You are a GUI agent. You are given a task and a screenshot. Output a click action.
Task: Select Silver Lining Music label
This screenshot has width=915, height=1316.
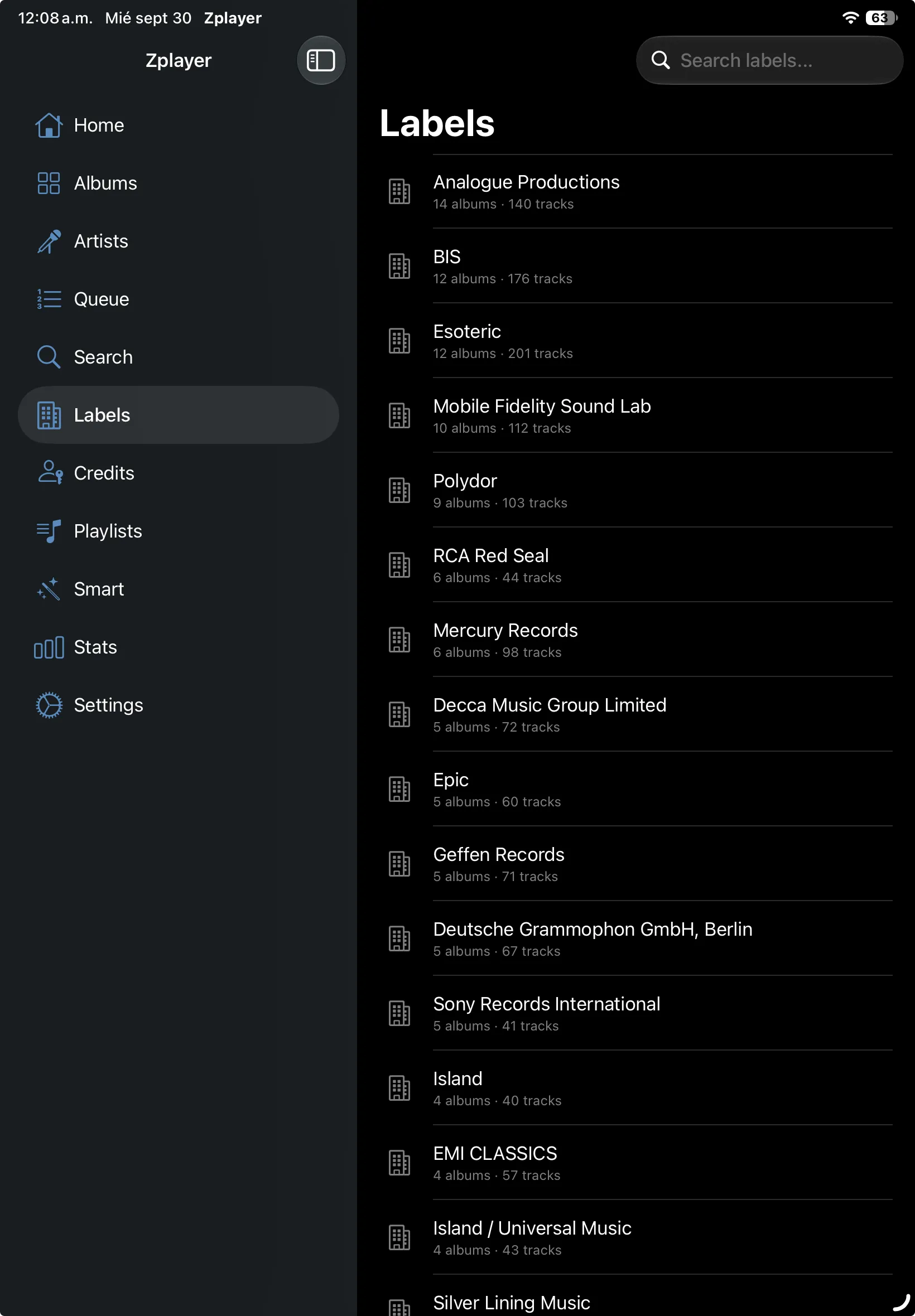(636, 1296)
